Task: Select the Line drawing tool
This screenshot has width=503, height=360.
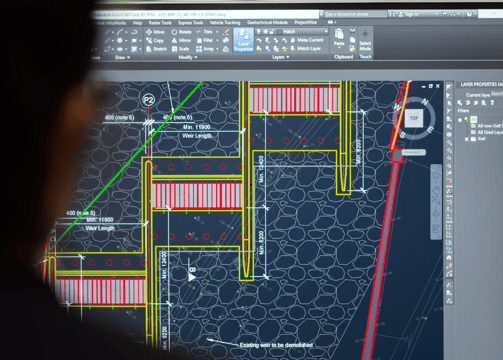Action: tap(107, 32)
